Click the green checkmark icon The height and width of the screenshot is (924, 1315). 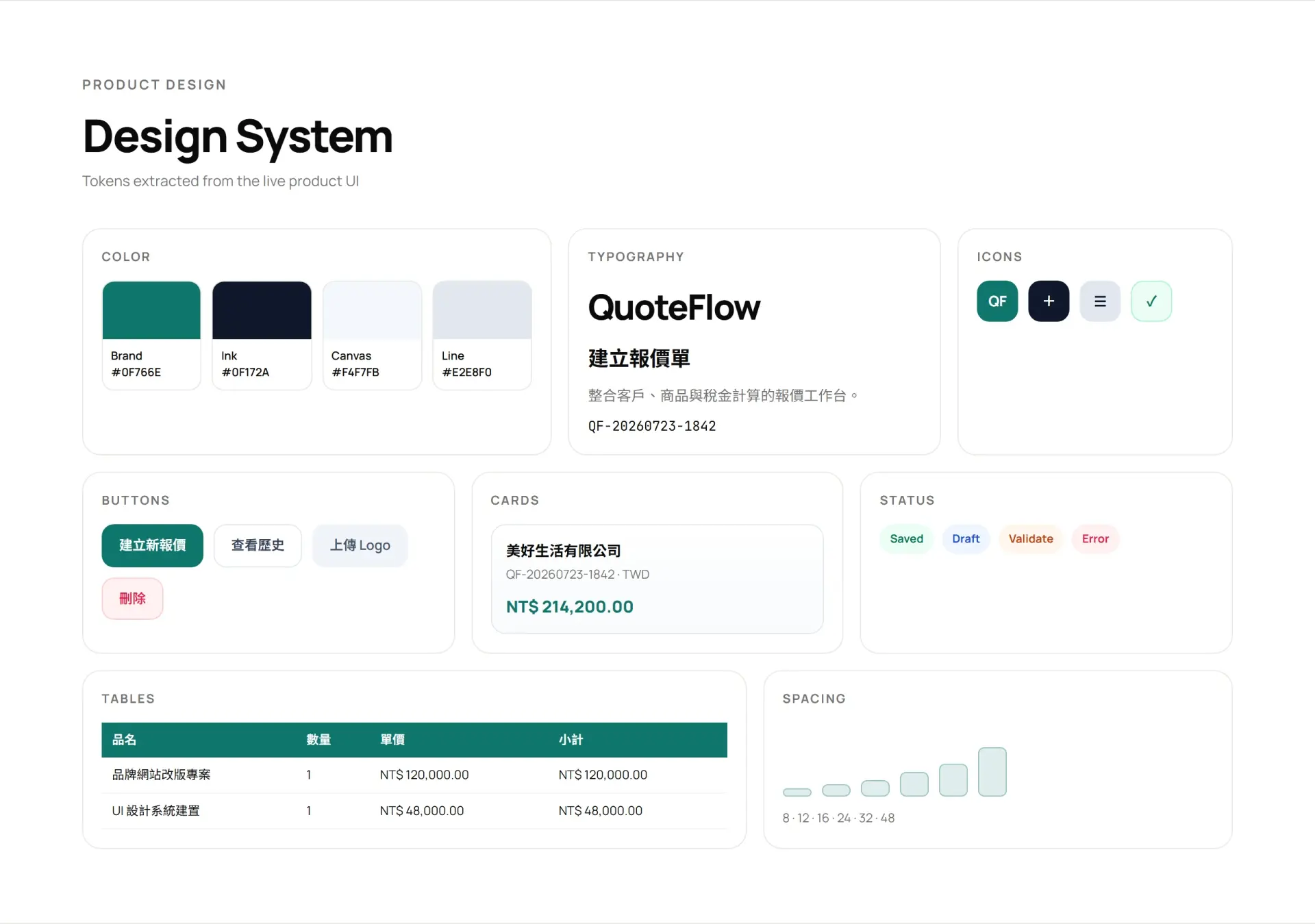tap(1151, 301)
